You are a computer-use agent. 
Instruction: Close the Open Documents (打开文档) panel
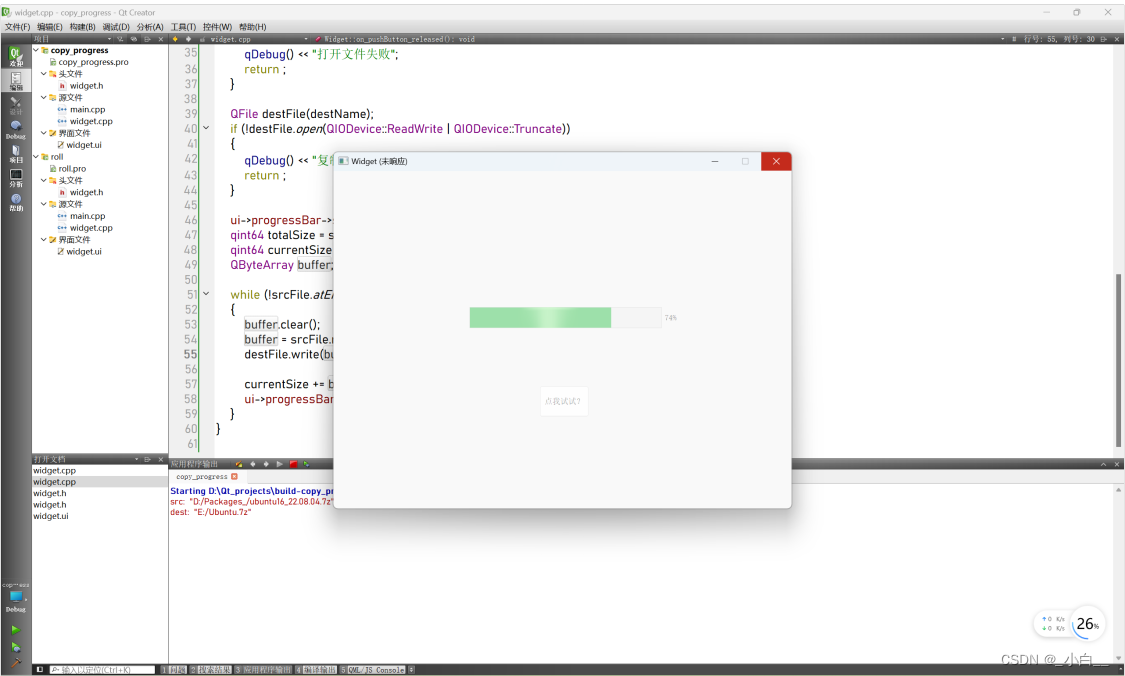coord(161,459)
